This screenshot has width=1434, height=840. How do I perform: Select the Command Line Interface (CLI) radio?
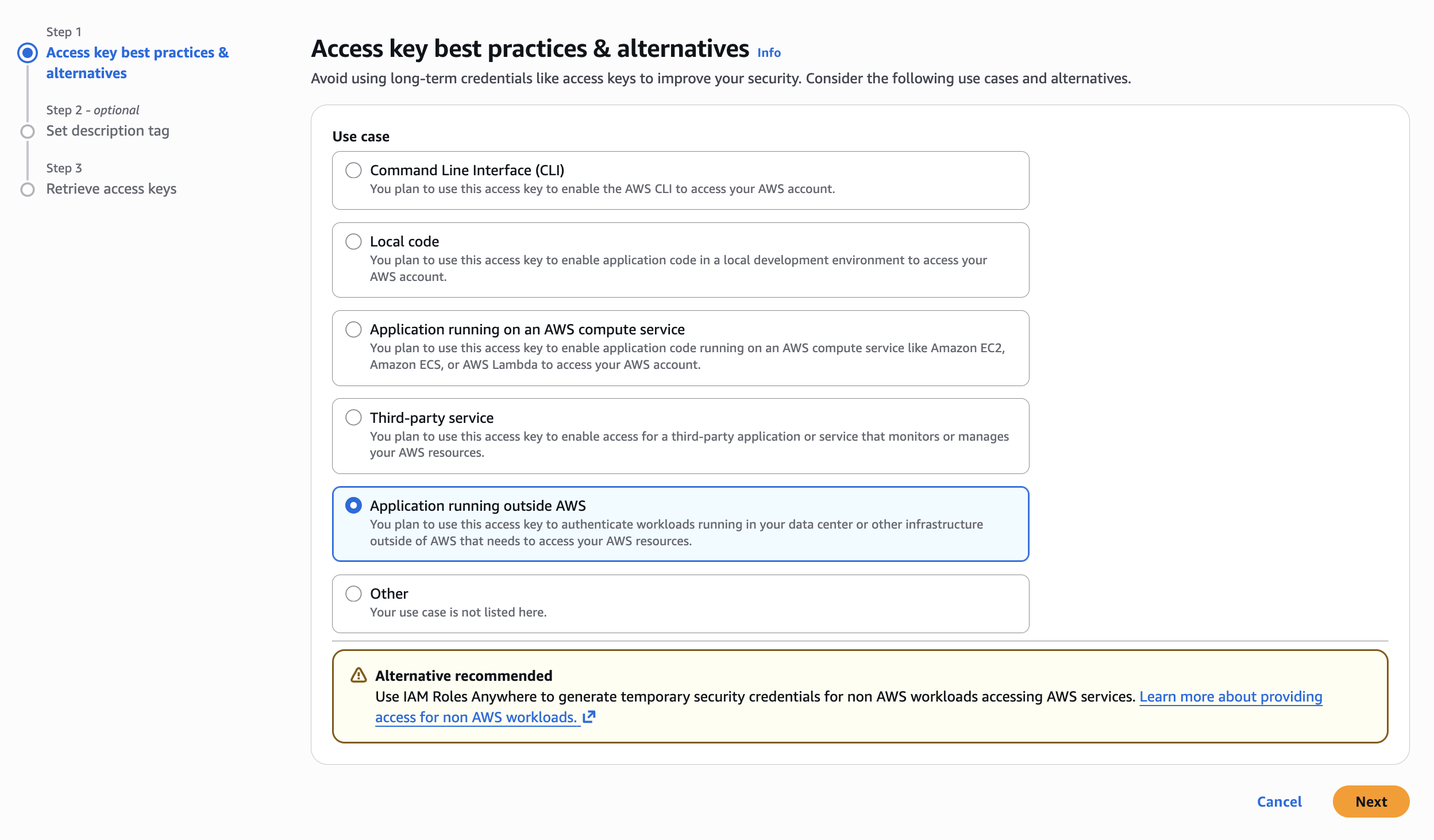pyautogui.click(x=353, y=170)
